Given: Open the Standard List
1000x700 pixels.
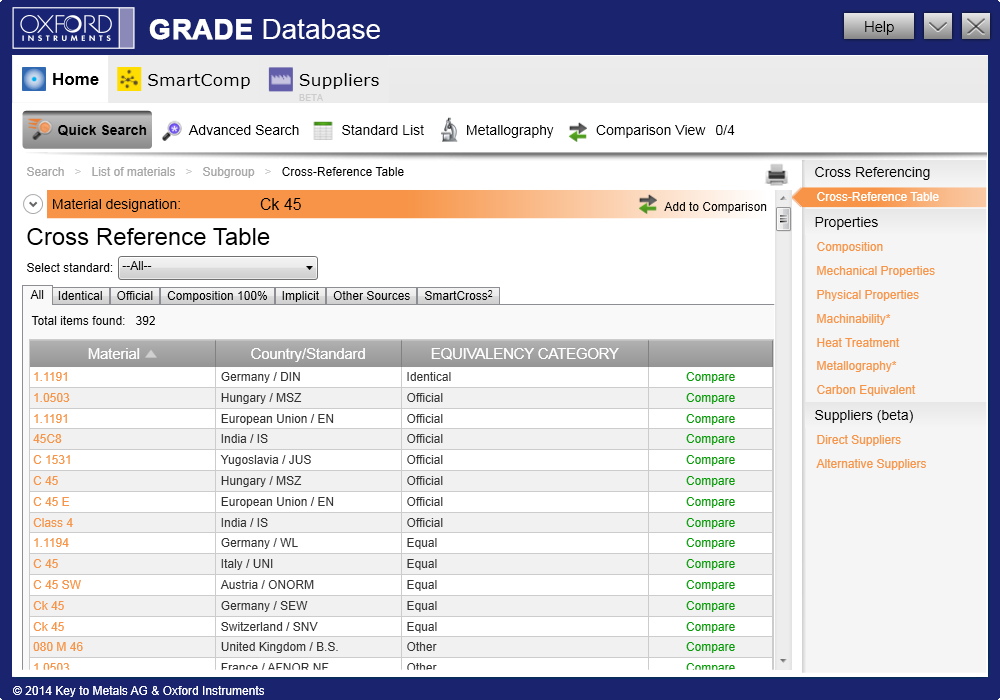Looking at the screenshot, I should (369, 130).
